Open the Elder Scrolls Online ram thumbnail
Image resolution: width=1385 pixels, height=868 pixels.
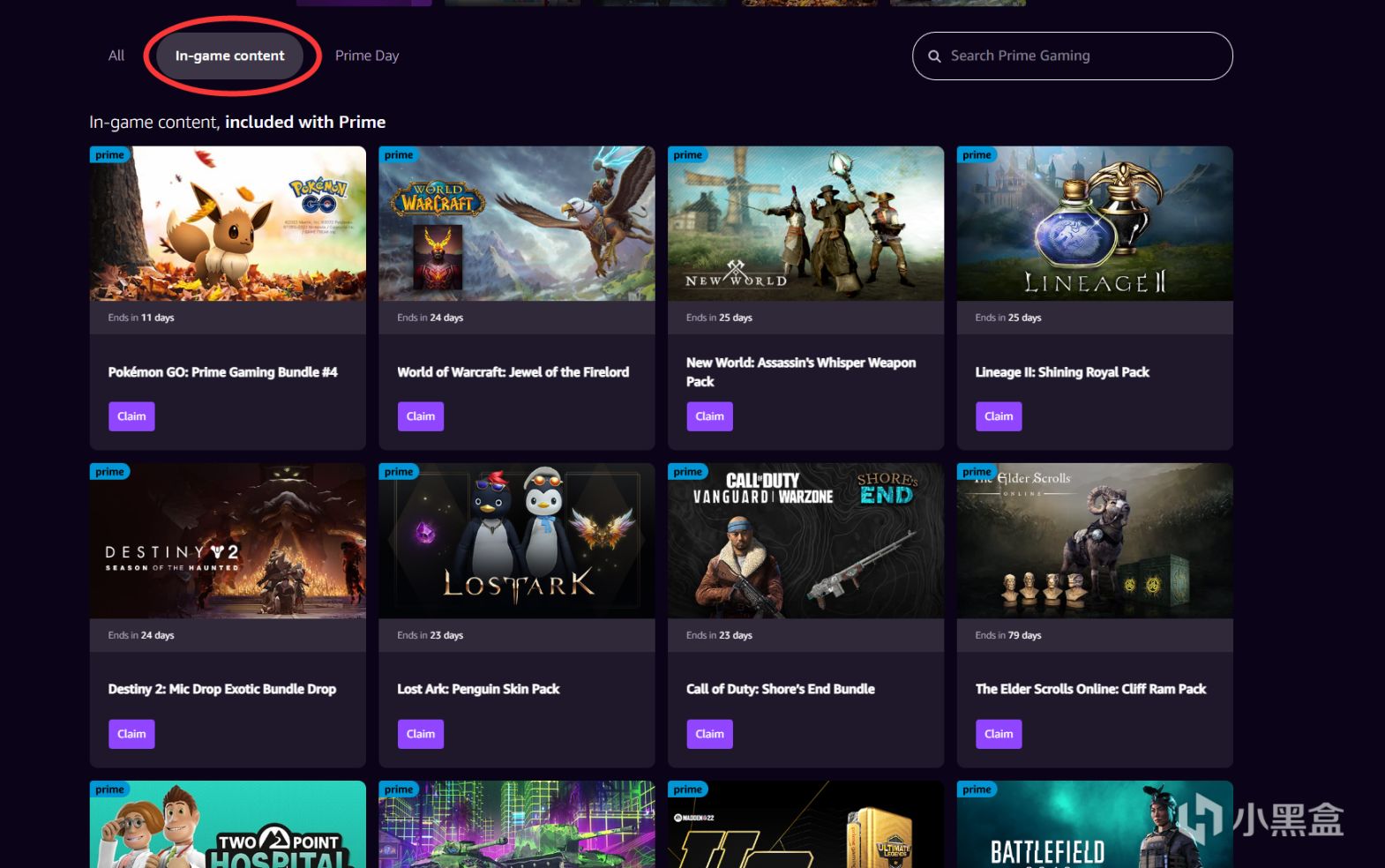tap(1095, 542)
